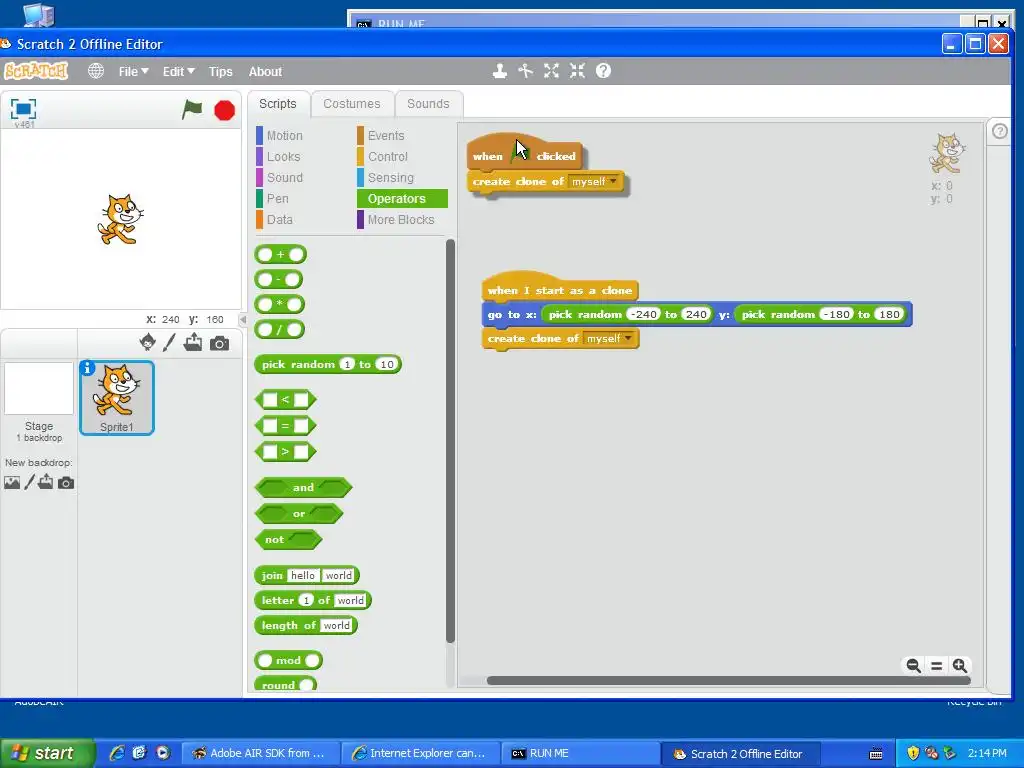The image size is (1024, 768).
Task: Click the Windows start button
Action: pyautogui.click(x=47, y=753)
